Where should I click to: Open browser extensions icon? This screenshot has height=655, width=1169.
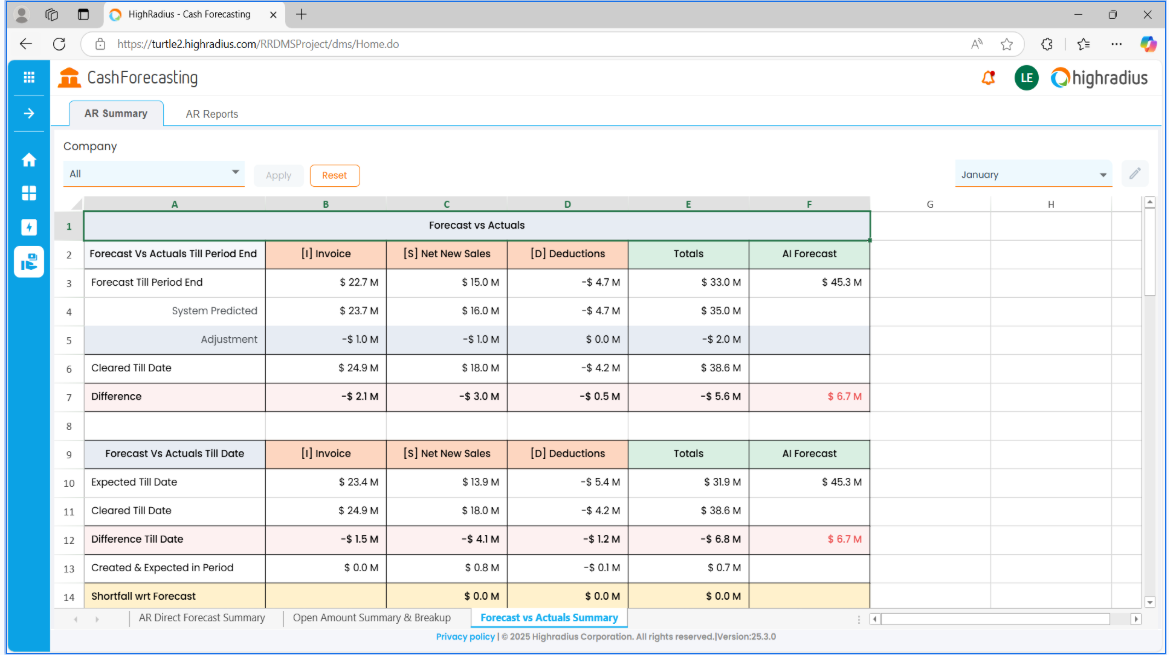(x=1047, y=44)
